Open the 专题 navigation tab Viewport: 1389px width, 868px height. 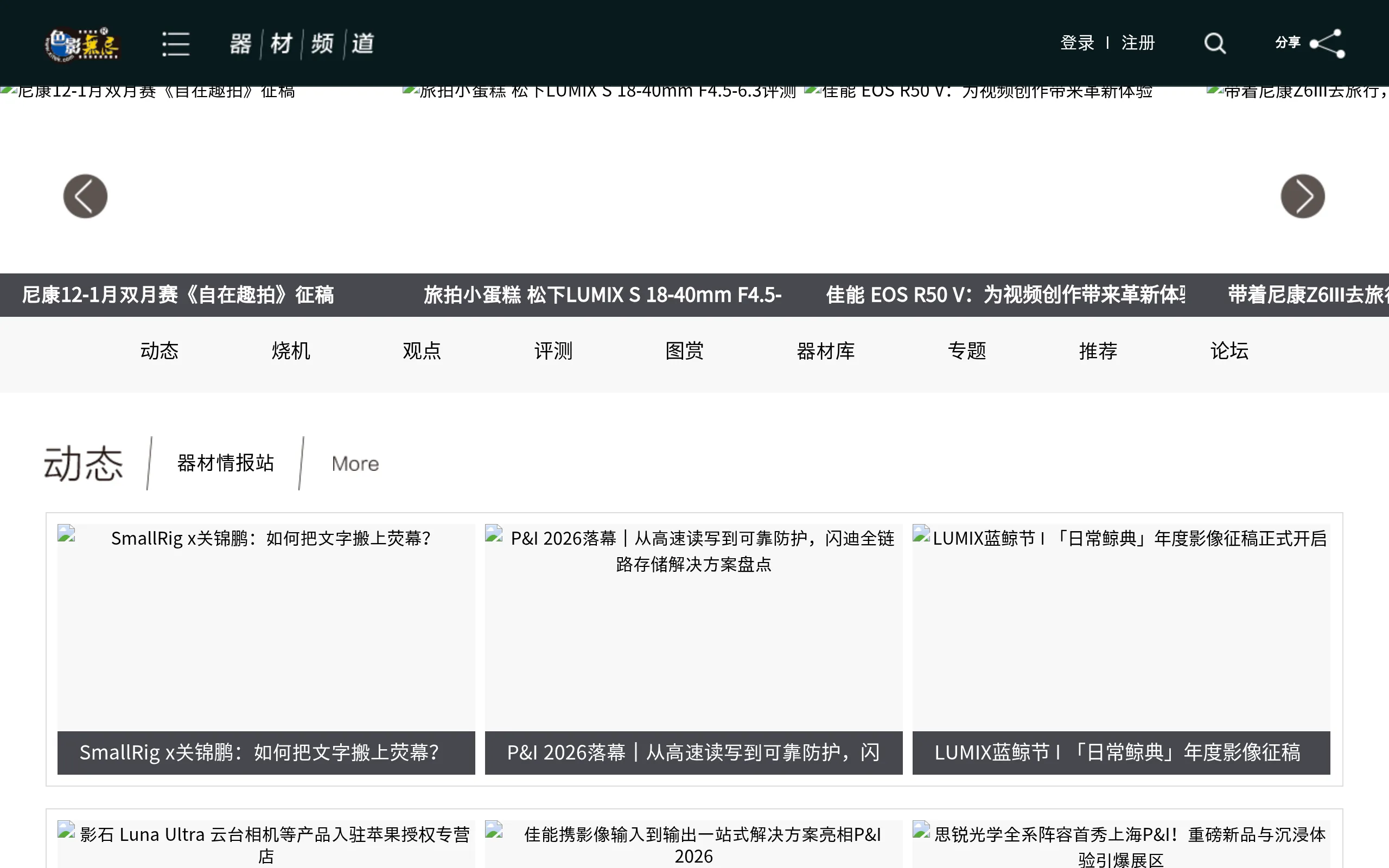point(967,351)
